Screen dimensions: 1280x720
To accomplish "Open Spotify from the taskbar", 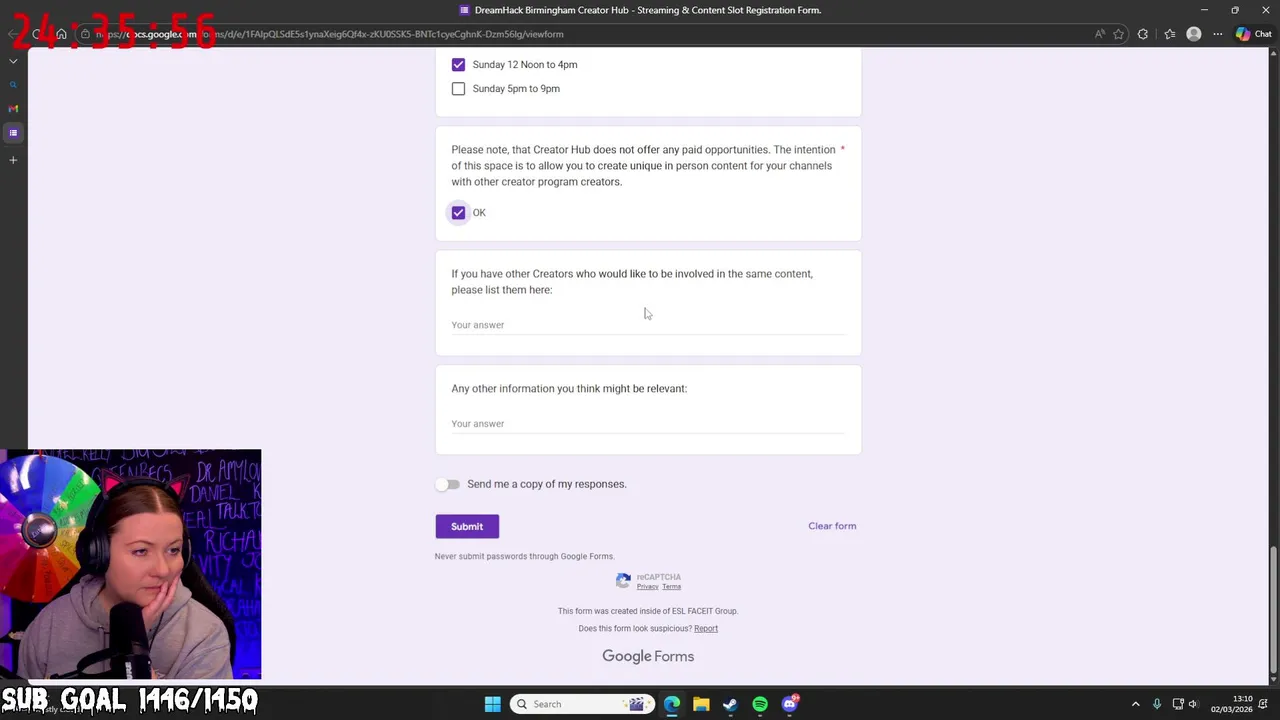I will point(760,704).
